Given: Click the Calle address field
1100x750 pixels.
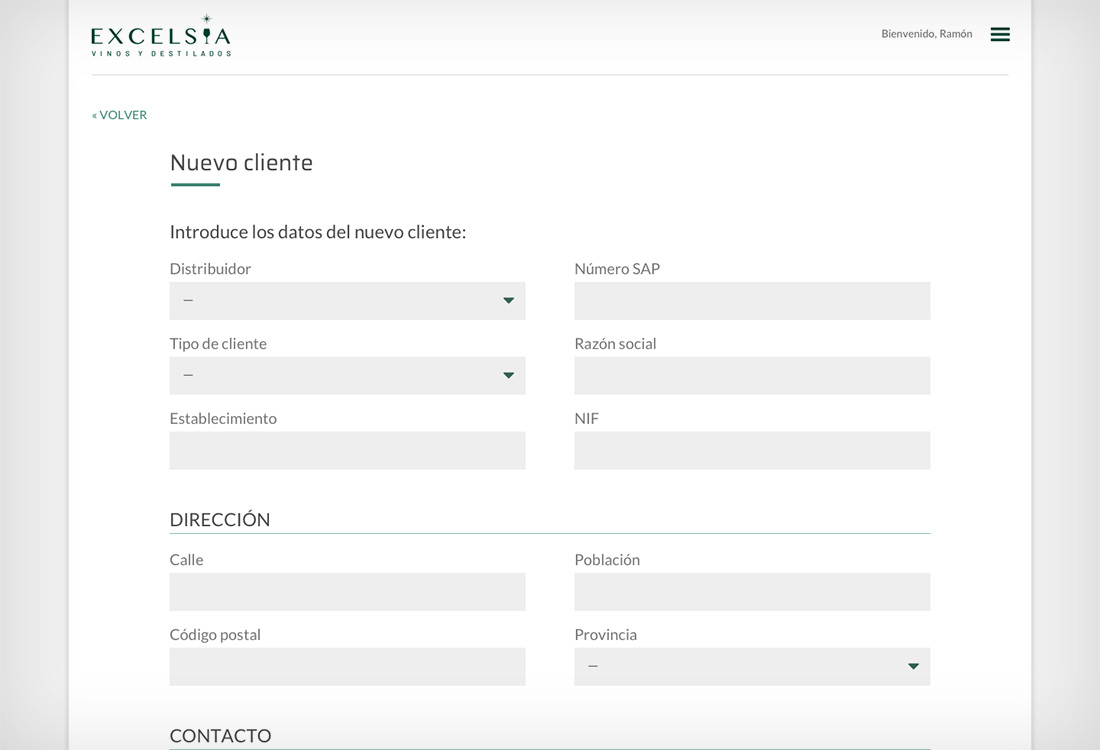Looking at the screenshot, I should tap(346, 592).
